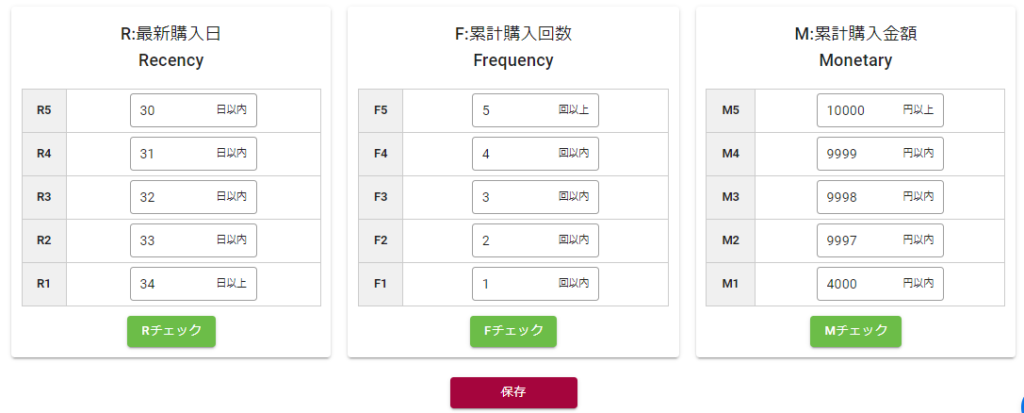Select the M3 field showing 9998
Image resolution: width=1024 pixels, height=413 pixels.
[862, 197]
